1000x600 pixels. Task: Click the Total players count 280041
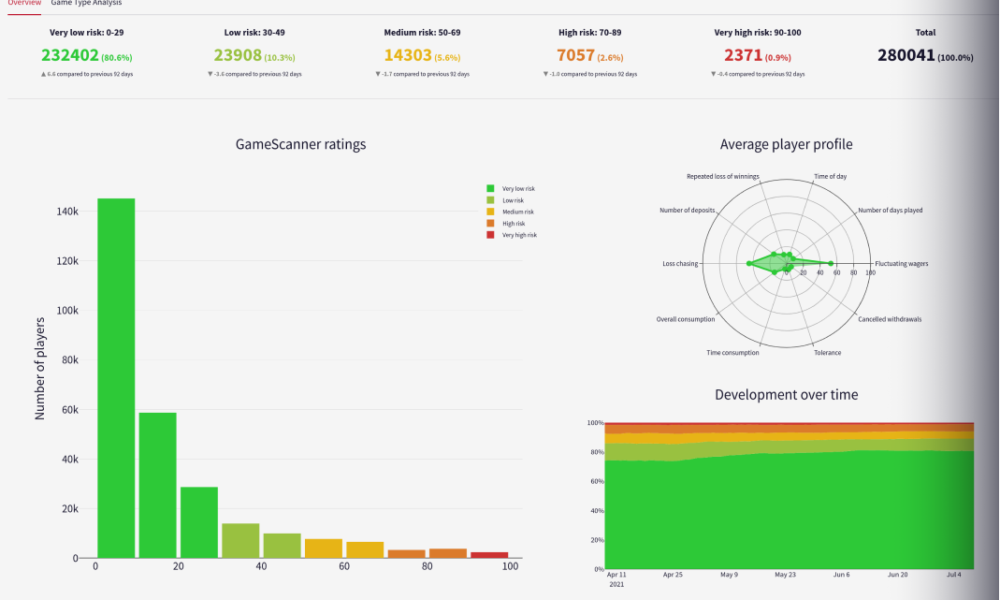tap(906, 56)
